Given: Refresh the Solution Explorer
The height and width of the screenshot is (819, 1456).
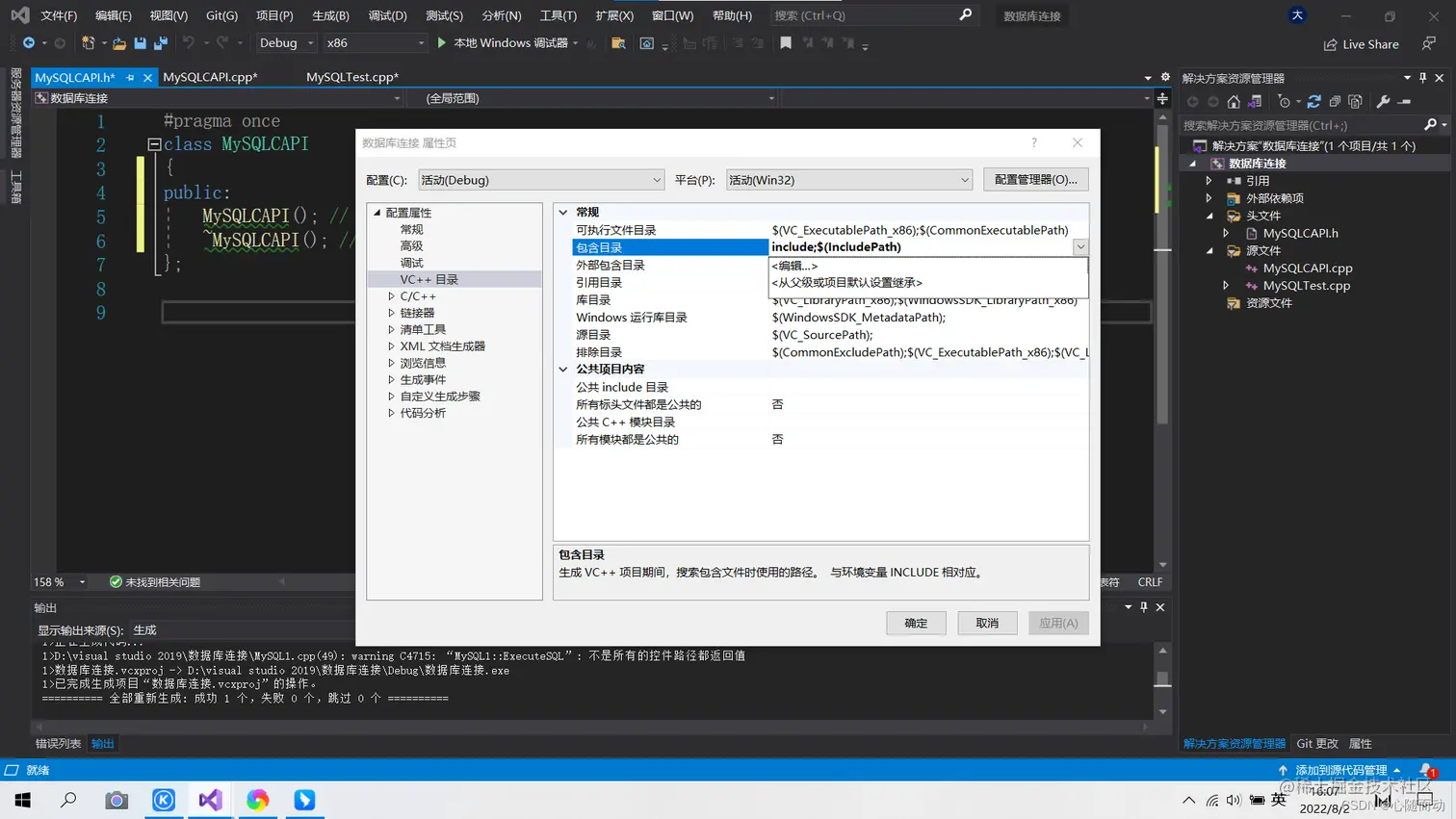Looking at the screenshot, I should [x=1314, y=101].
